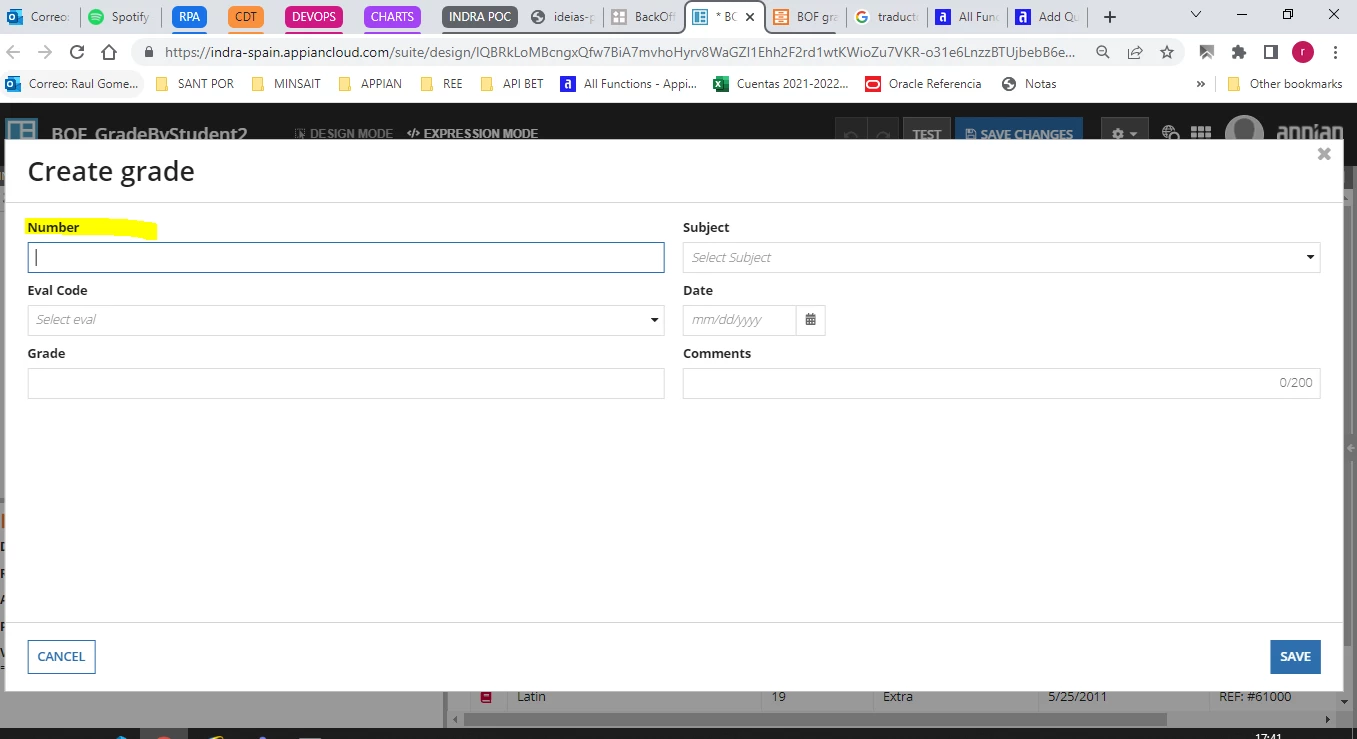Viewport: 1357px width, 739px height.
Task: Toggle the browser side panel icon
Action: tap(1271, 52)
